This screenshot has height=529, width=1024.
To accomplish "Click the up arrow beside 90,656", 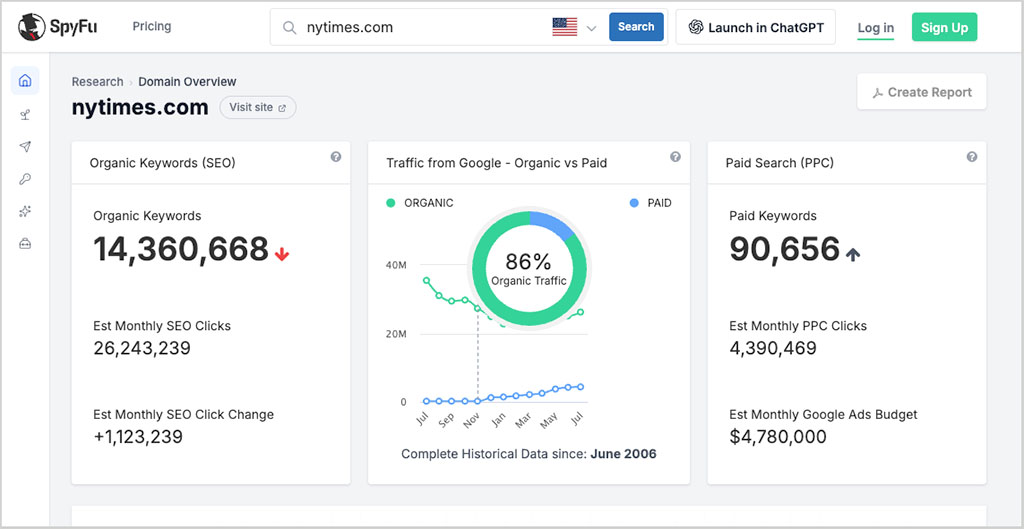I will (852, 255).
